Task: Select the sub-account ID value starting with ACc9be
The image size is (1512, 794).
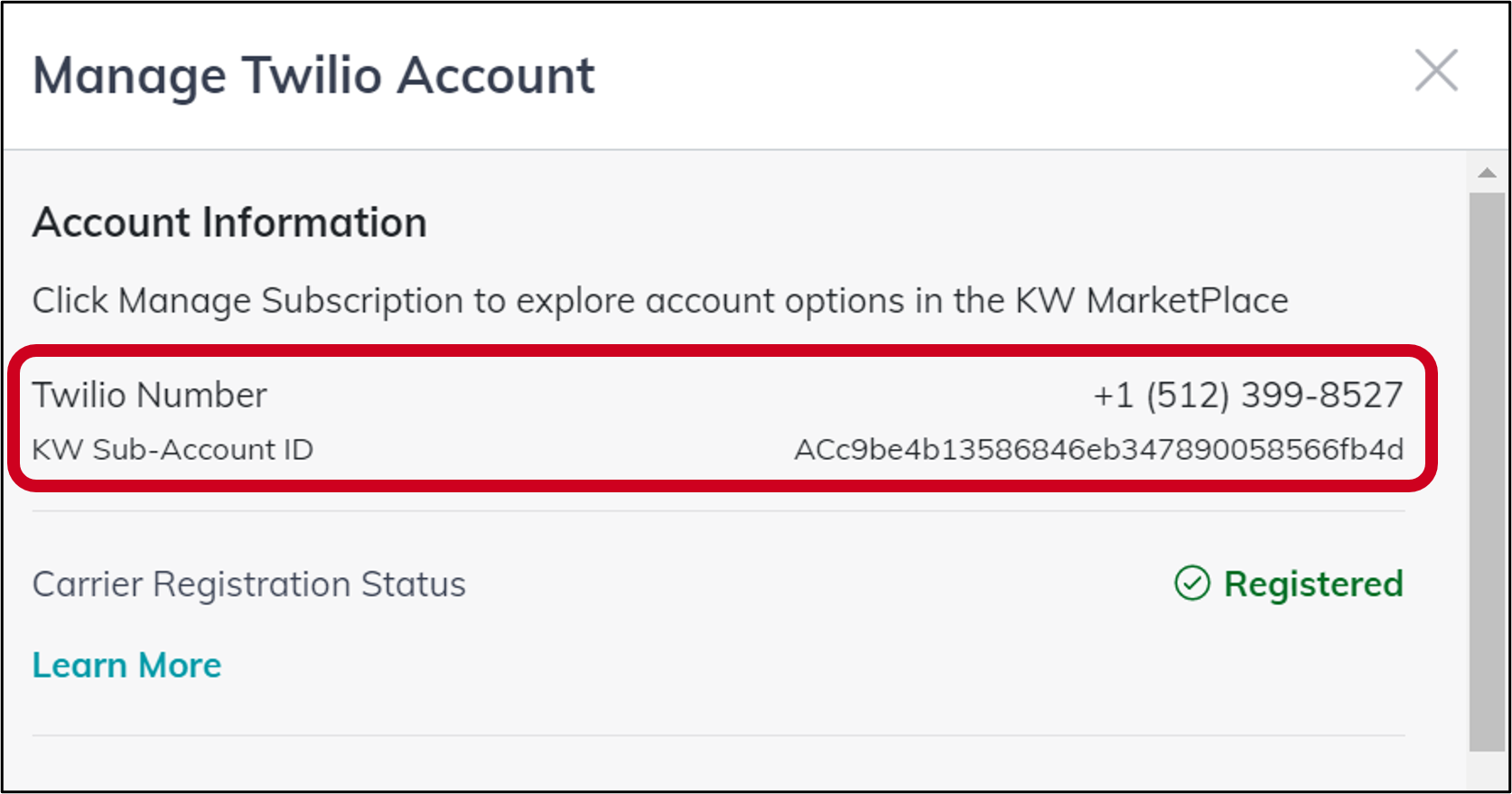Action: [x=1098, y=450]
